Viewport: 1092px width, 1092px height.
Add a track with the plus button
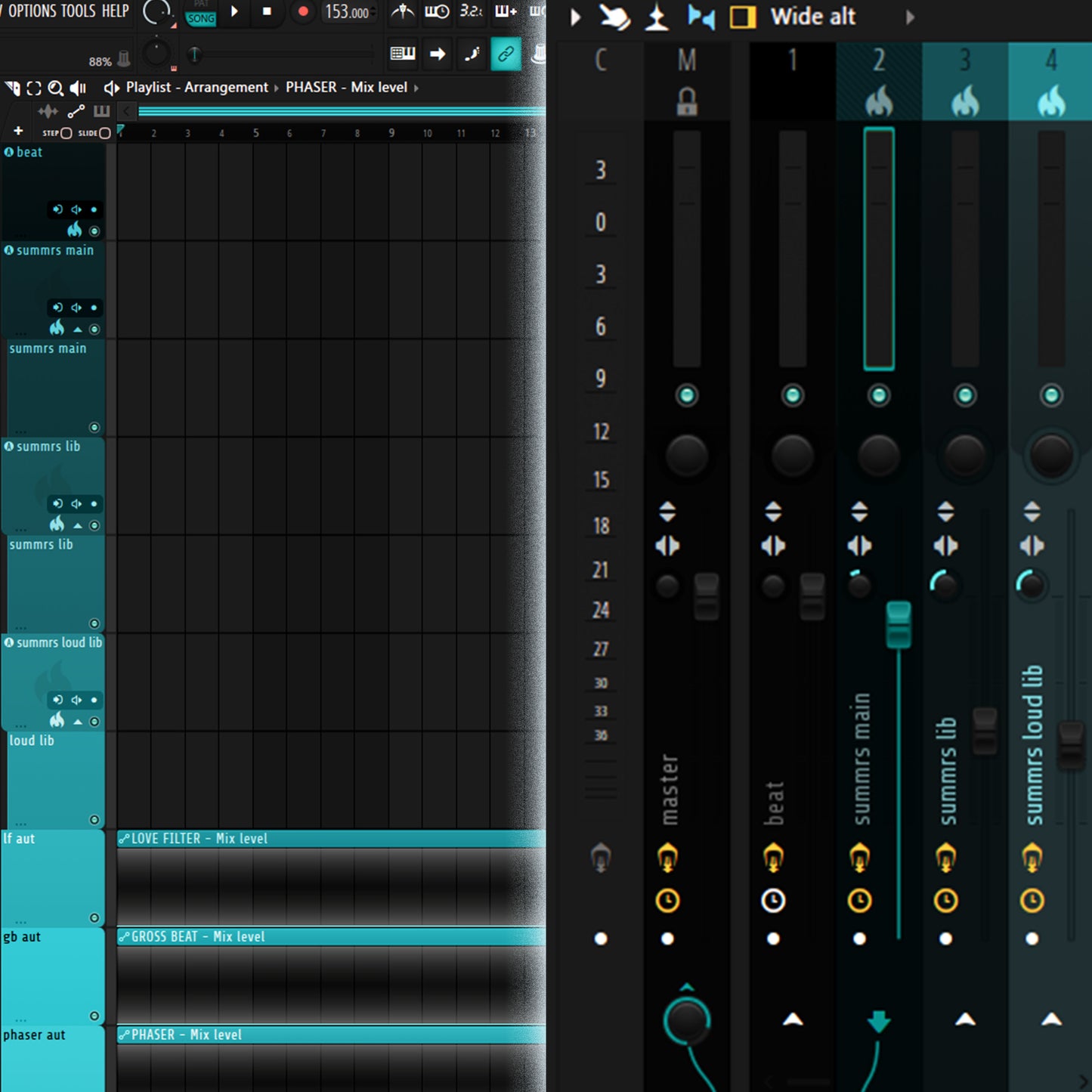tap(18, 131)
